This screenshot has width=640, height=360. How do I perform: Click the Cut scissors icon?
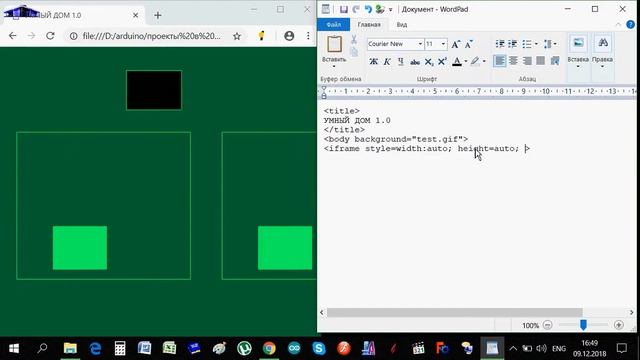pyautogui.click(x=354, y=40)
